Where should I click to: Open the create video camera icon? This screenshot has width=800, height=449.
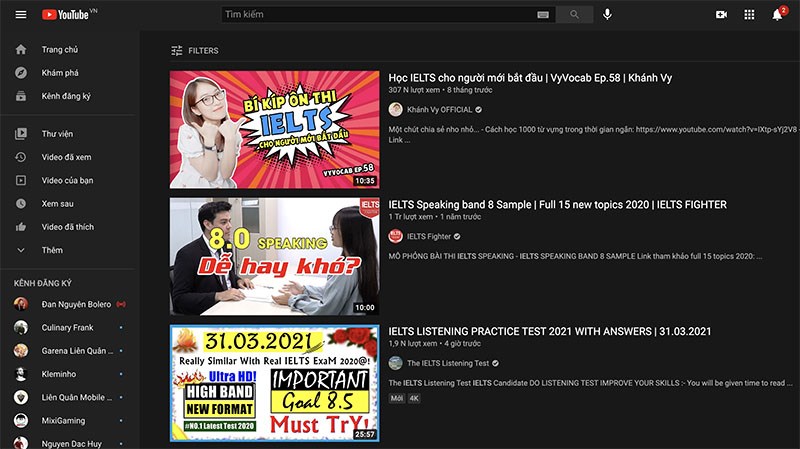tap(721, 15)
